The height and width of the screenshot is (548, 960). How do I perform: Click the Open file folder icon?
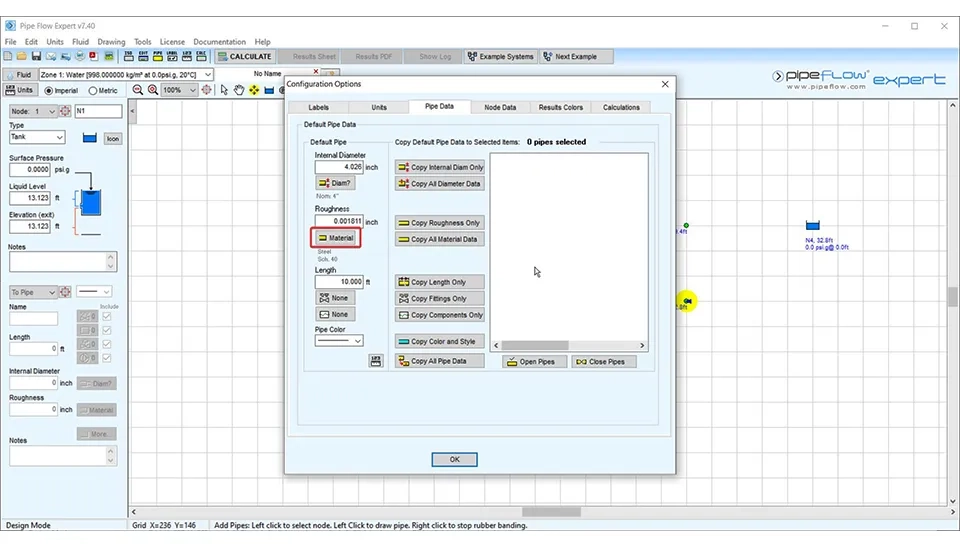pyautogui.click(x=23, y=57)
